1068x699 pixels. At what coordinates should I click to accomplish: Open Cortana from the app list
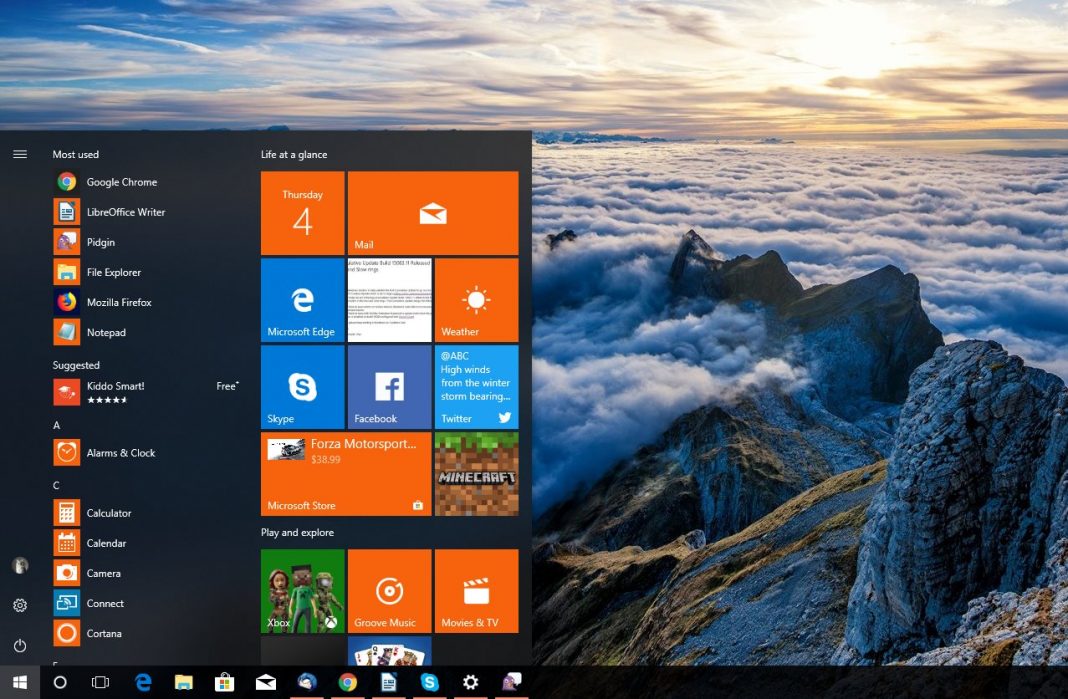point(145,633)
